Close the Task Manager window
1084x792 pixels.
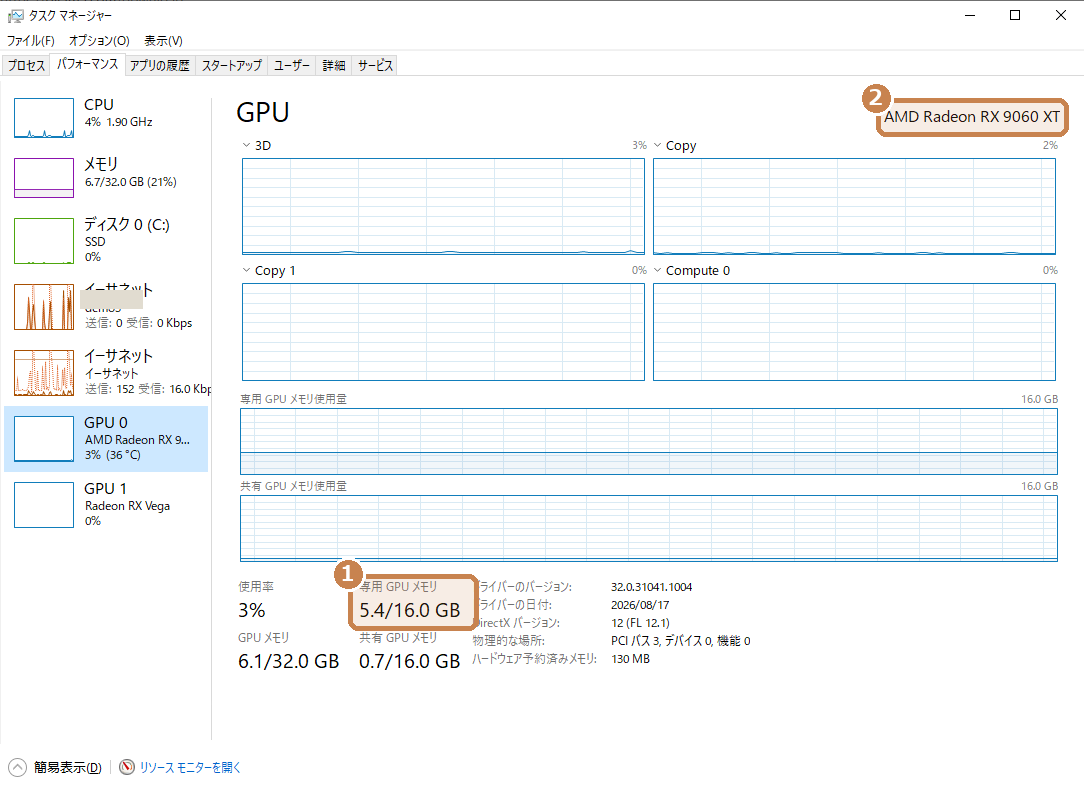[x=1060, y=15]
